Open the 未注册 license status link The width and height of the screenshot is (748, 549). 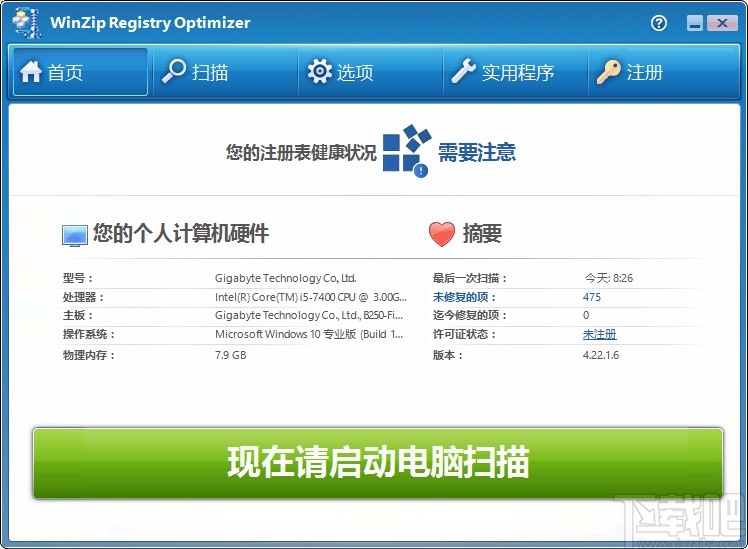[x=599, y=334]
